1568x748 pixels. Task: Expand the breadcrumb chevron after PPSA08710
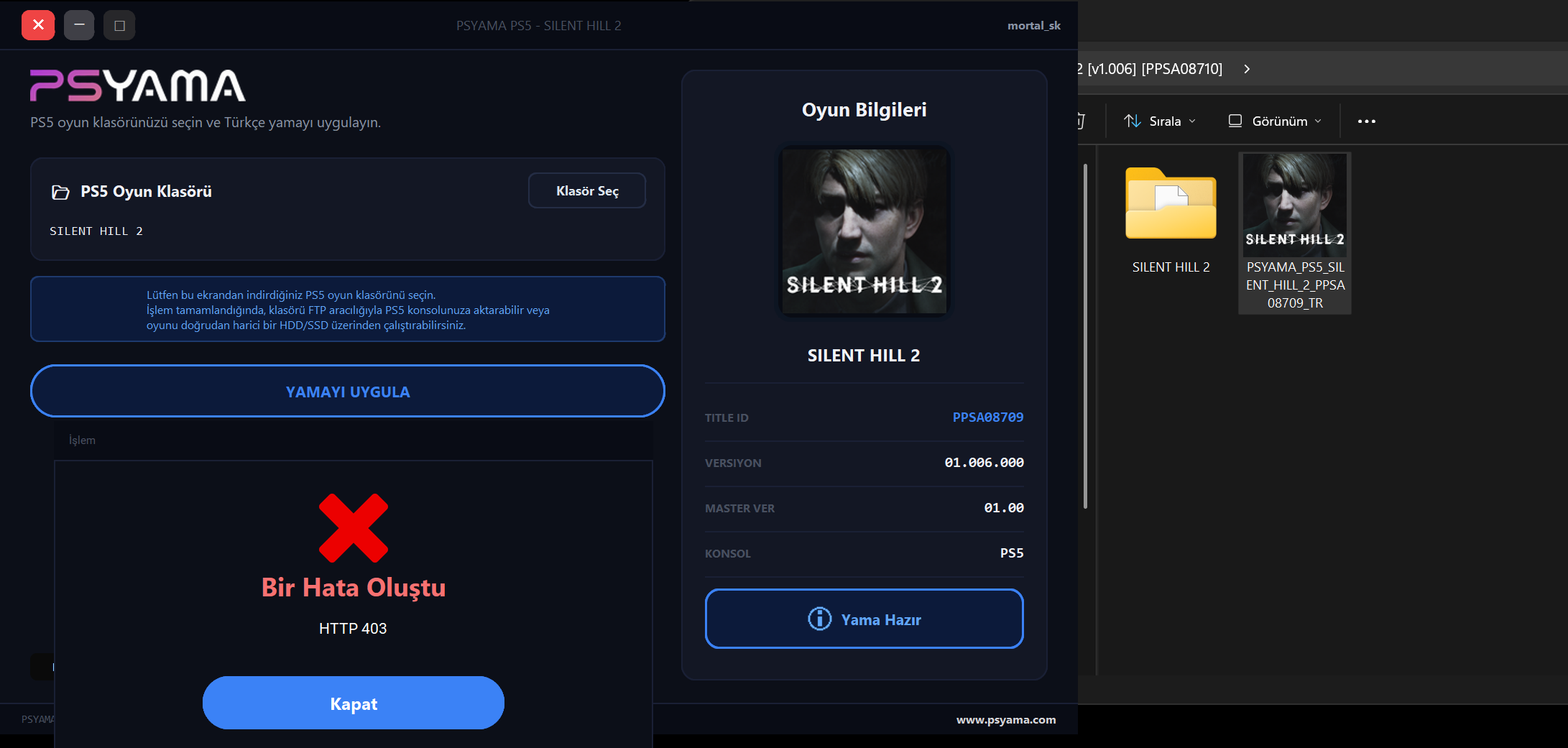coord(1248,69)
